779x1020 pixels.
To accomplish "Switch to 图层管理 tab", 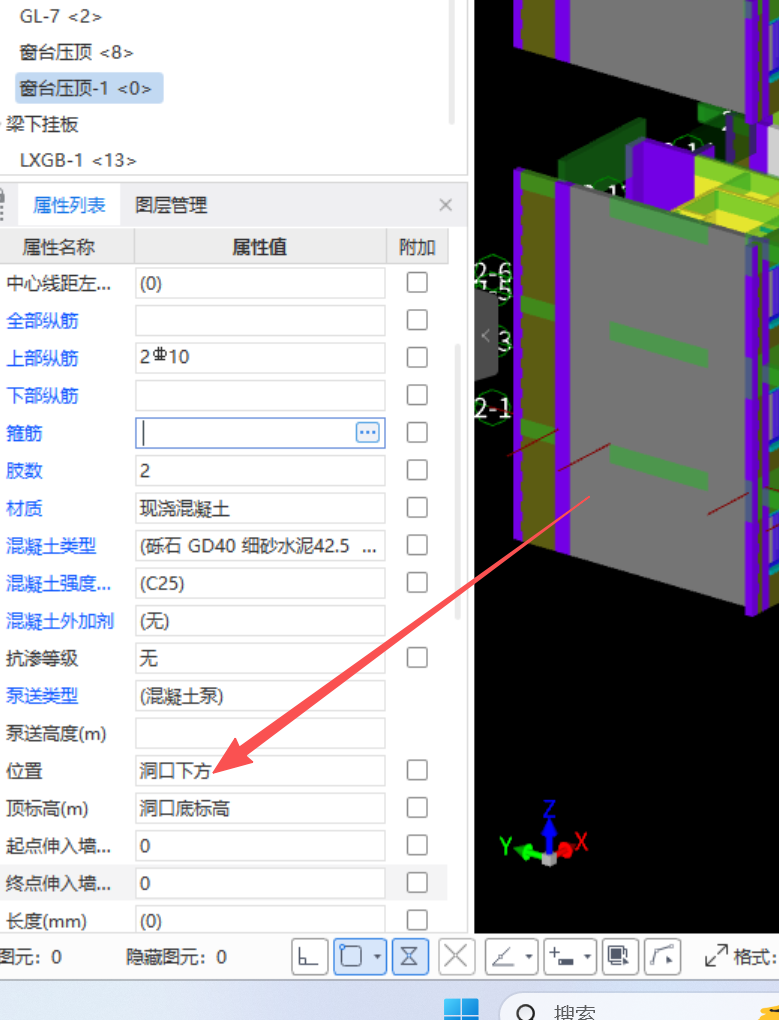I will click(171, 206).
